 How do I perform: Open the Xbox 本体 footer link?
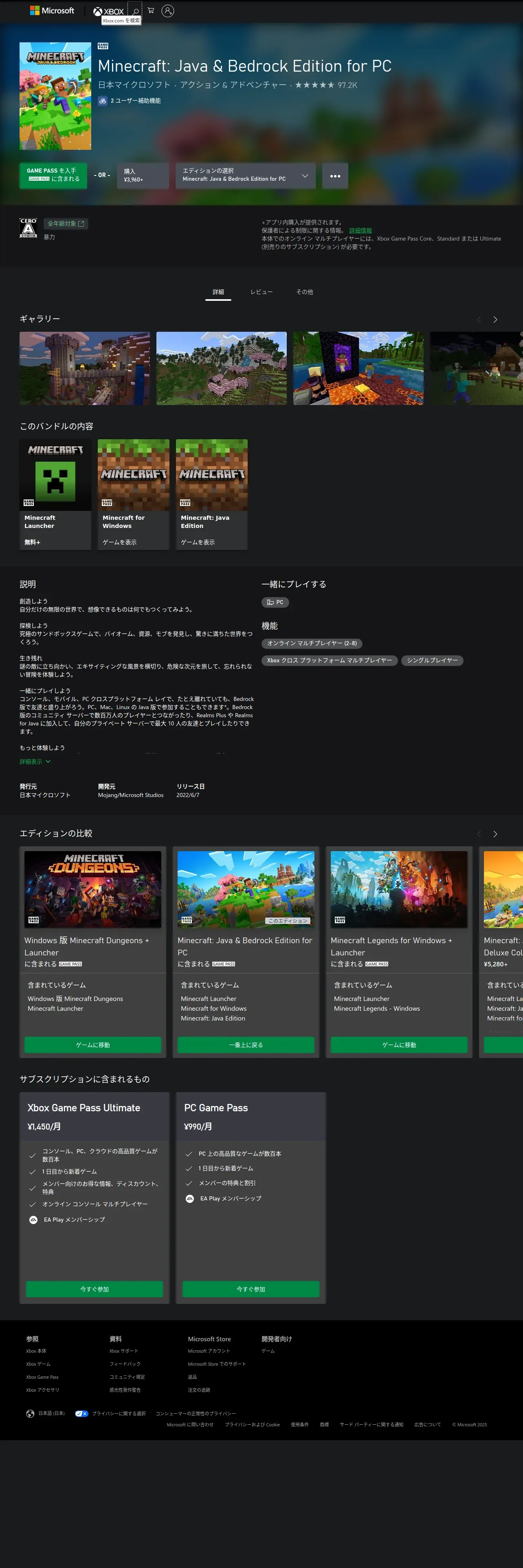coord(36,1351)
